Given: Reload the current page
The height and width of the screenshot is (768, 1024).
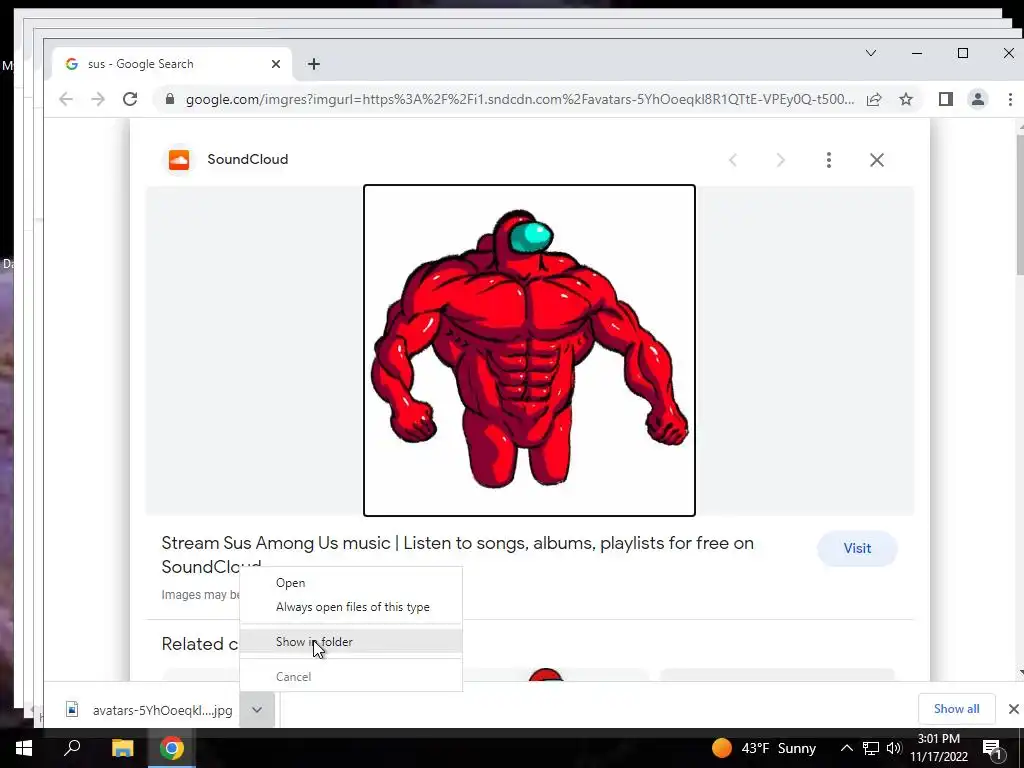Looking at the screenshot, I should click(x=130, y=99).
